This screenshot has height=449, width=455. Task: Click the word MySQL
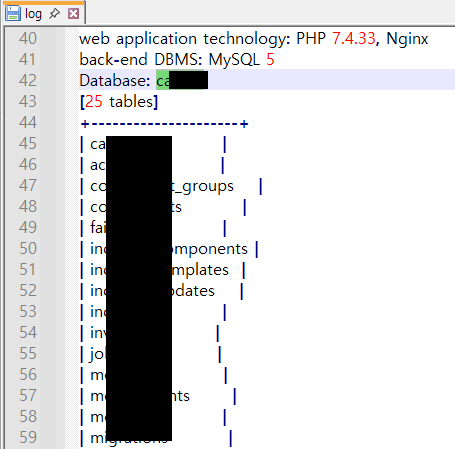(x=234, y=60)
